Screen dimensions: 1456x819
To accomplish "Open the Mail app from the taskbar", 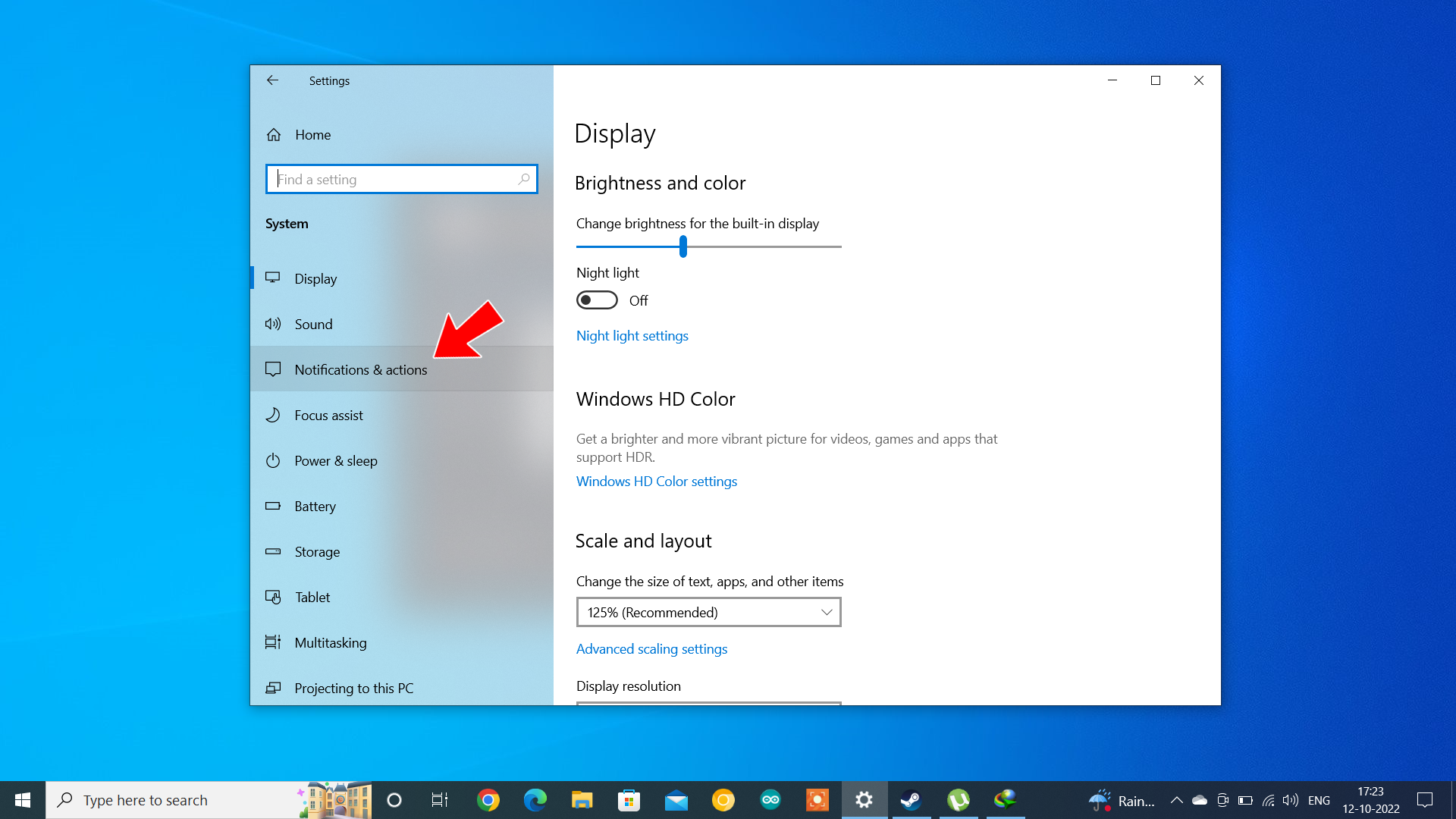I will tap(676, 800).
